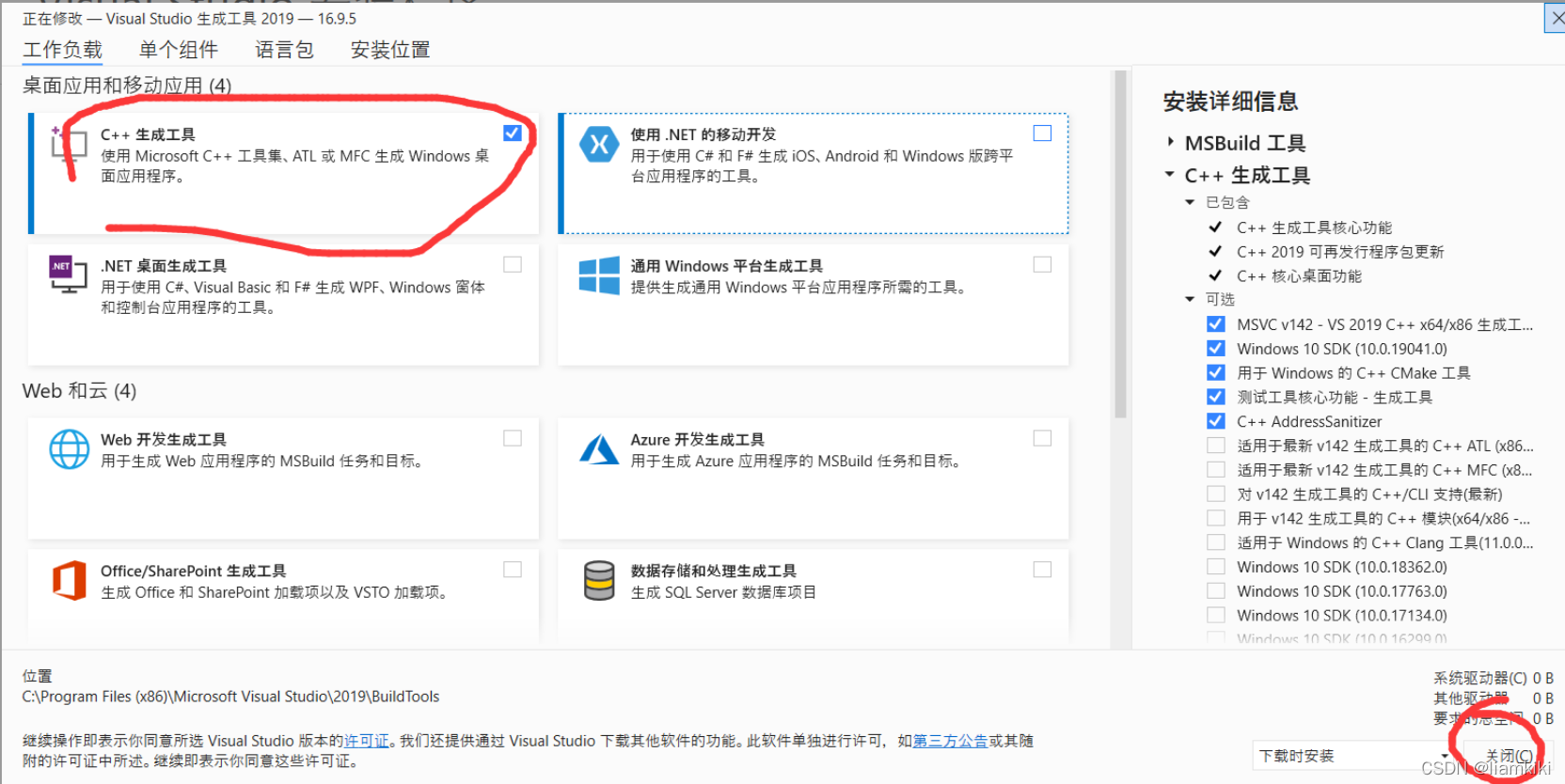Switch to the 安装位置 tab

390,50
